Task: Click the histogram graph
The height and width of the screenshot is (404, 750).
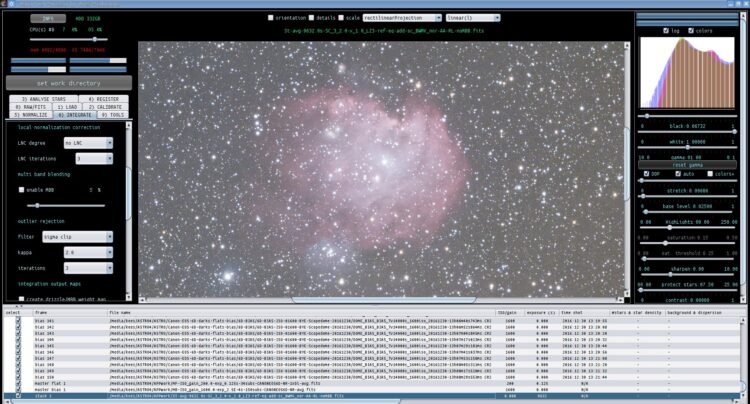Action: [687, 73]
